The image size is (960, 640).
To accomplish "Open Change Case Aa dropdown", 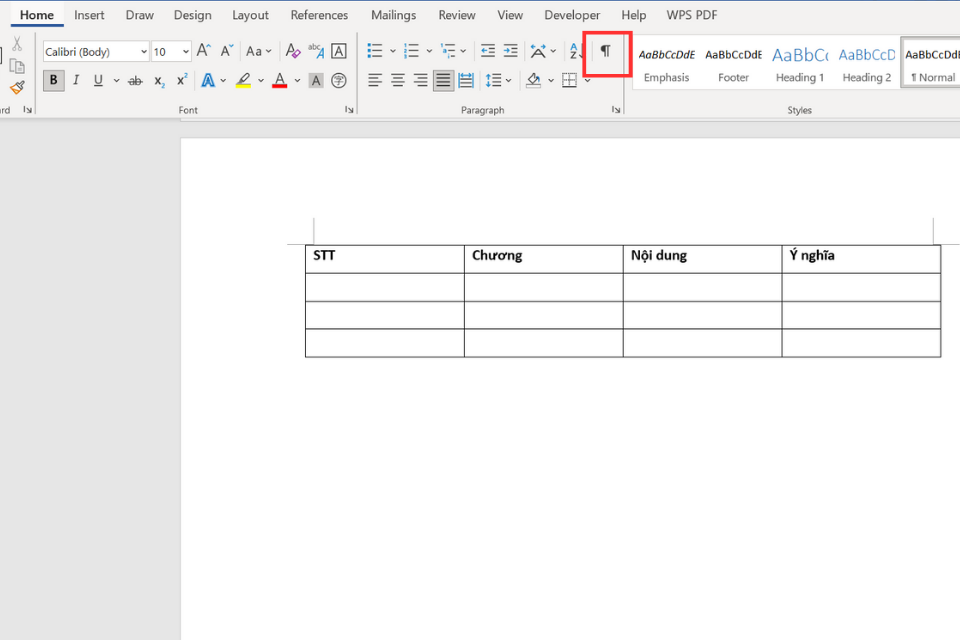I will (258, 51).
